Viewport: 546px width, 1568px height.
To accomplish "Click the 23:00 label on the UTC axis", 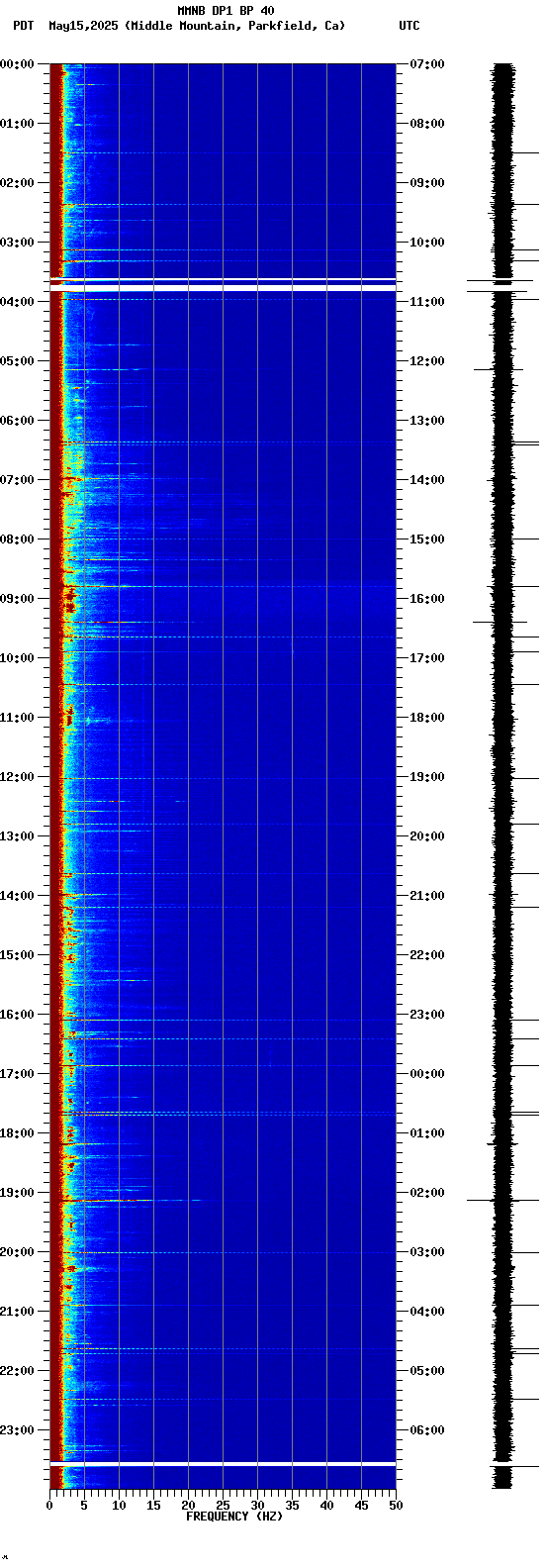I will pos(426,1015).
